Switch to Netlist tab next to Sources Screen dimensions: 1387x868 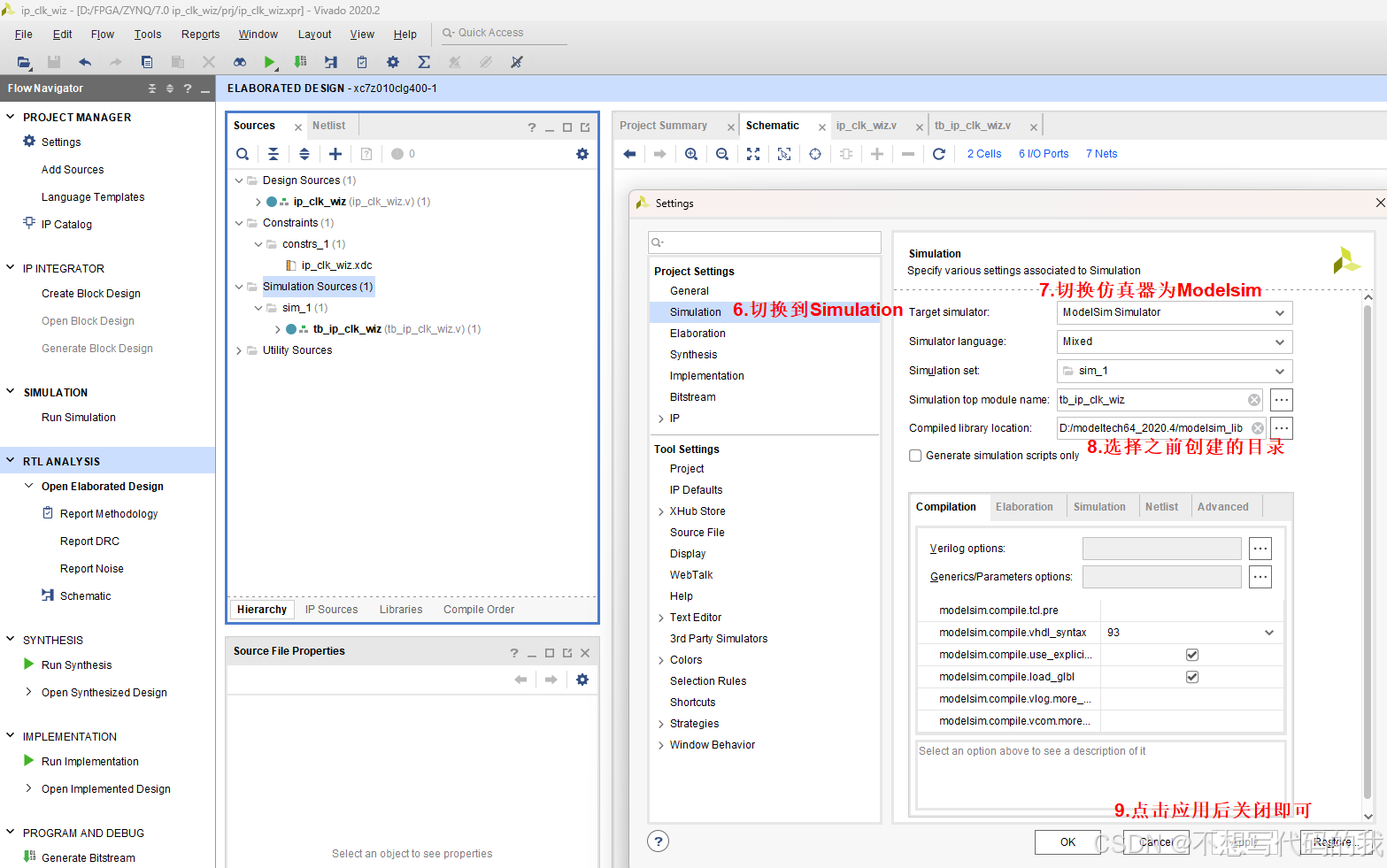tap(329, 126)
